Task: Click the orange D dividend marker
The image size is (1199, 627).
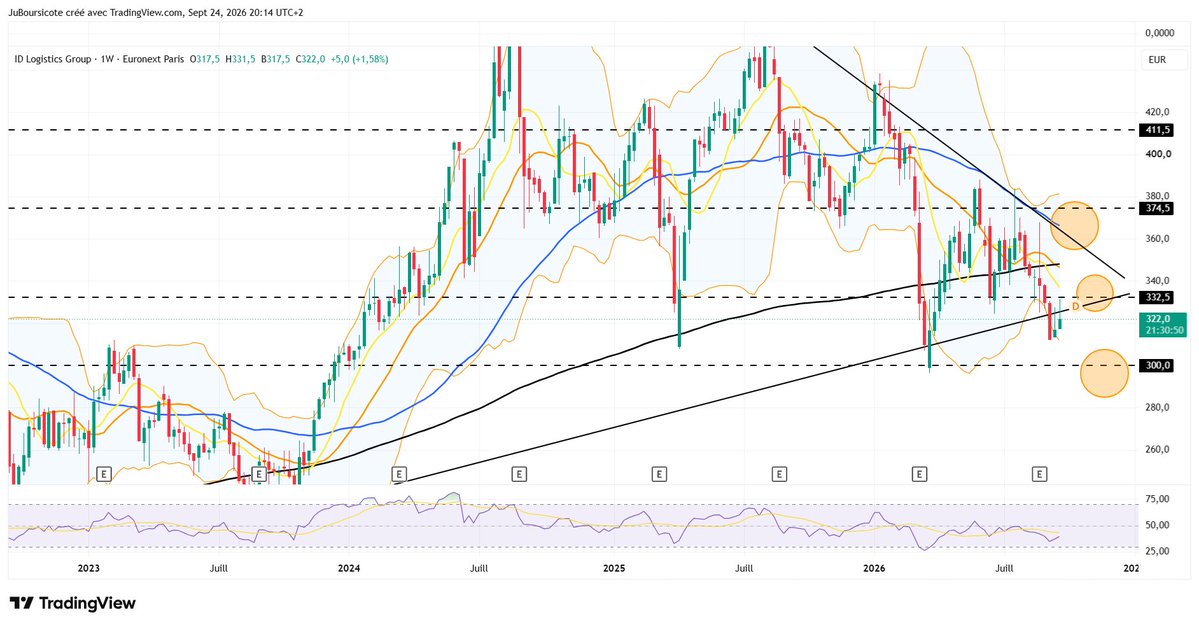Action: 1075,307
